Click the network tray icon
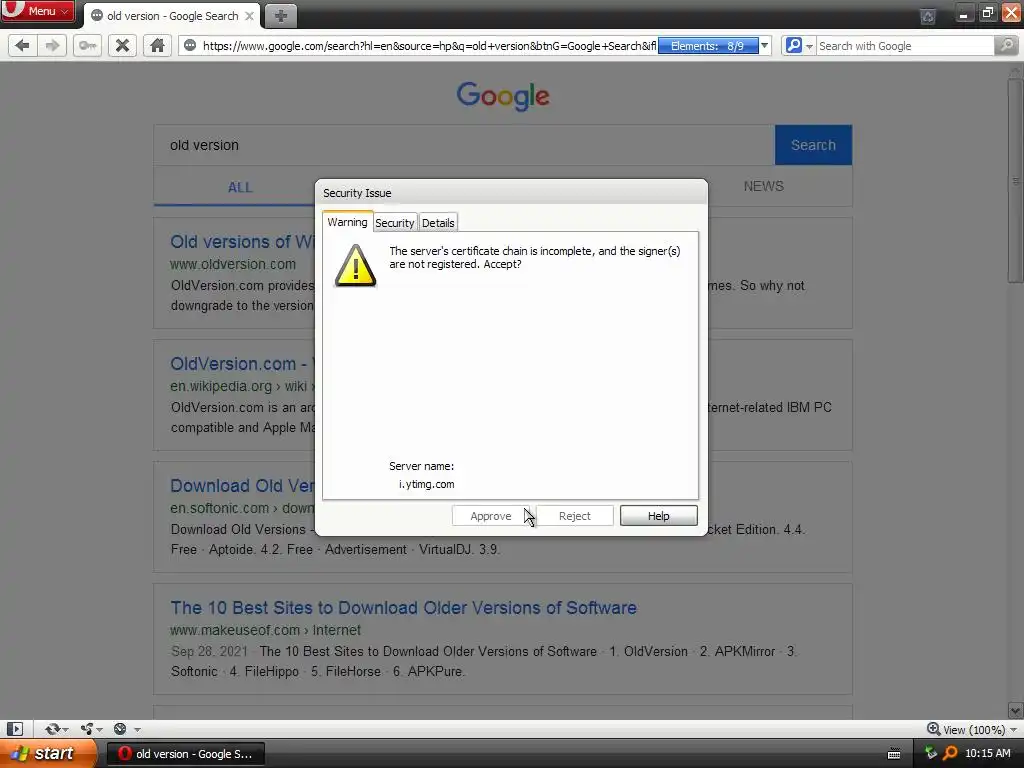This screenshot has width=1024, height=768. tap(931, 754)
